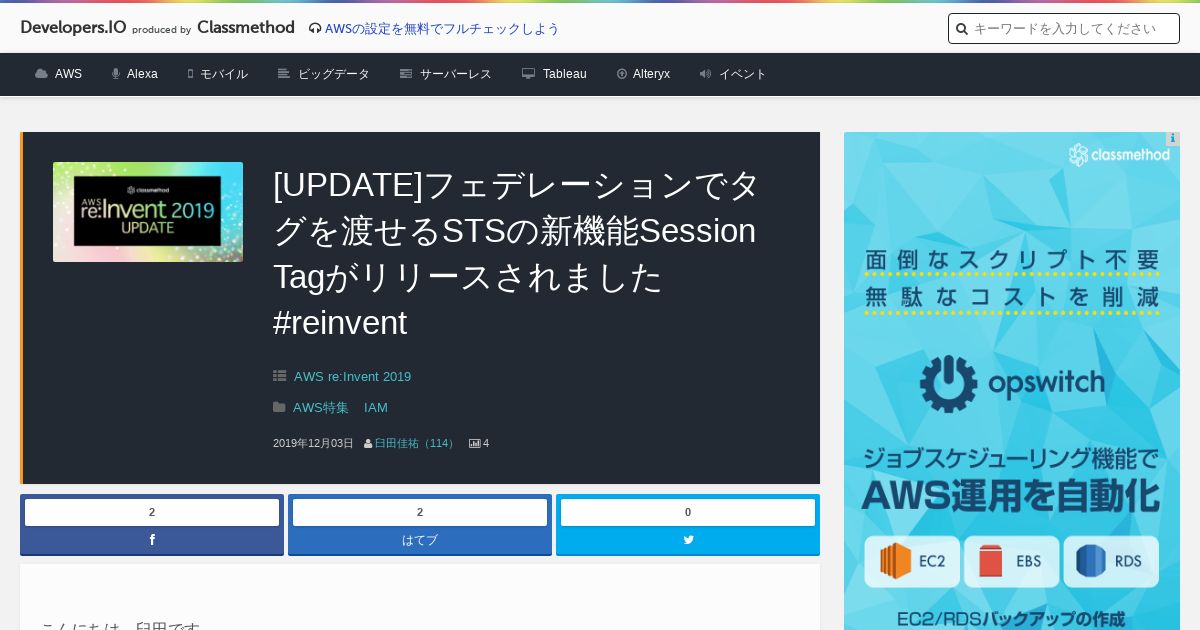Click the microphone icon beside Alexa
This screenshot has height=630, width=1200.
[116, 74]
